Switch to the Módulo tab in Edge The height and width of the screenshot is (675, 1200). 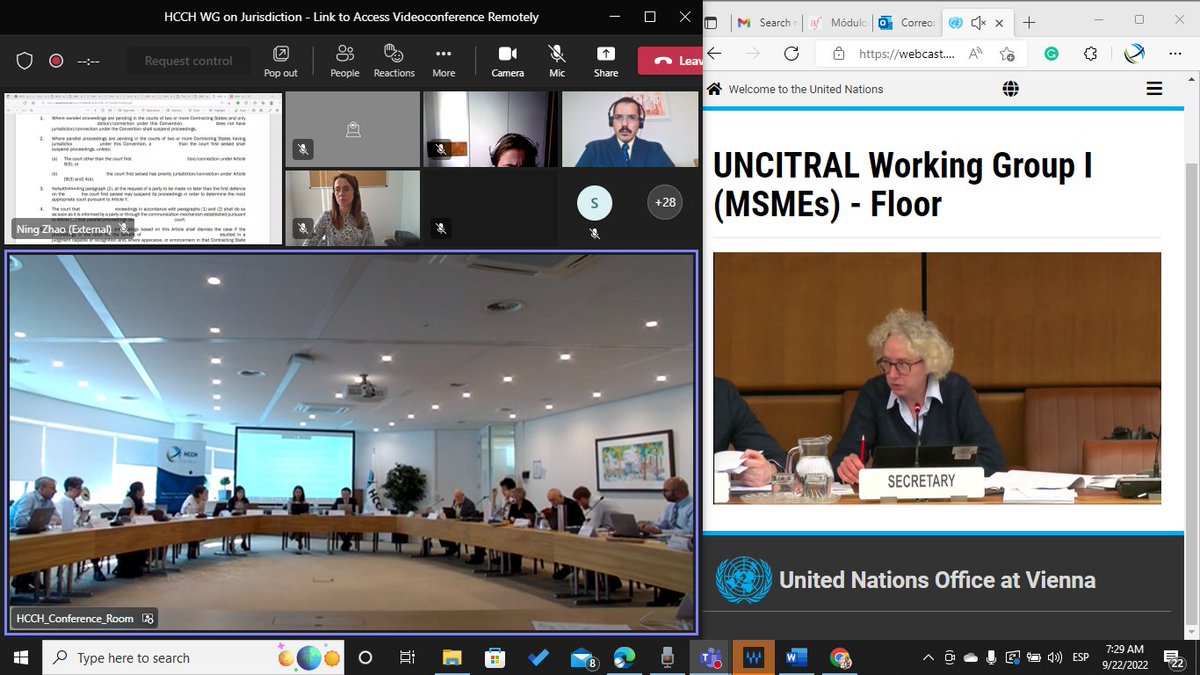[837, 22]
